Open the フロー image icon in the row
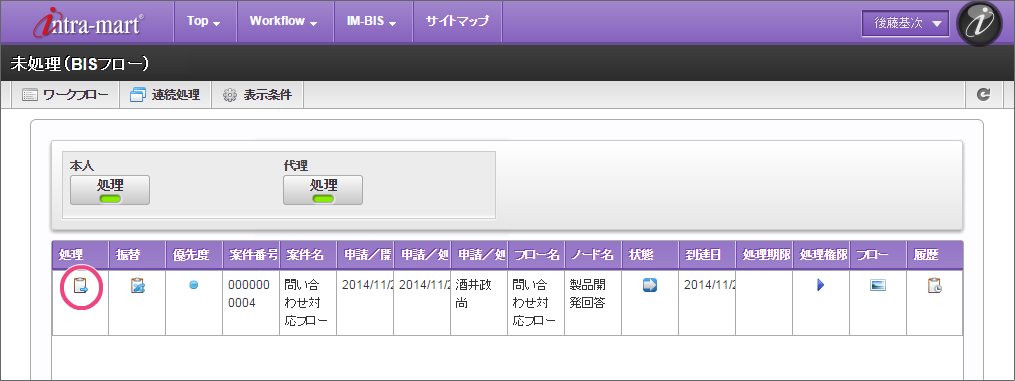The height and width of the screenshot is (381, 1015). coord(878,285)
